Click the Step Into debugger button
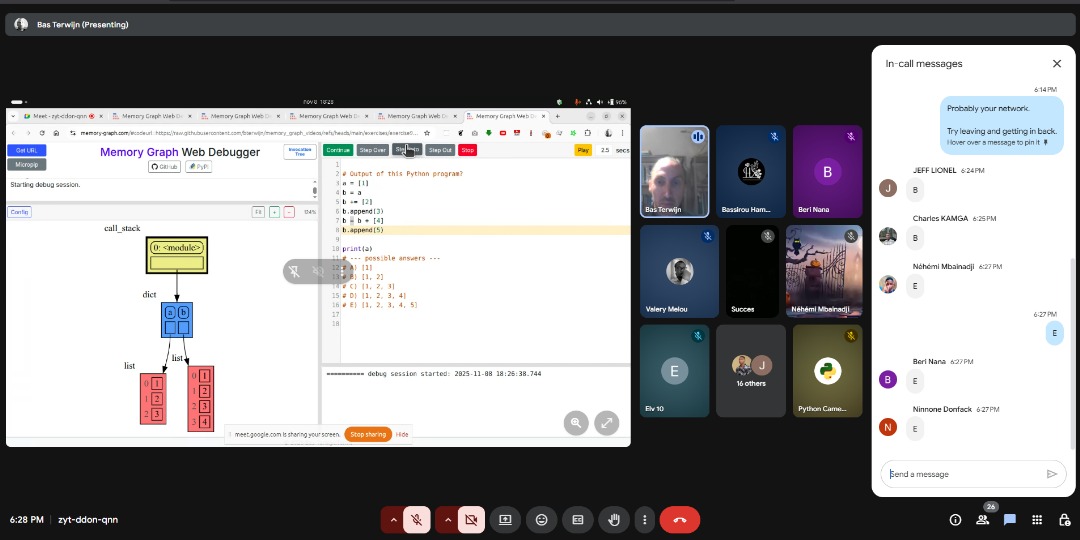Image resolution: width=1080 pixels, height=540 pixels. coord(407,149)
